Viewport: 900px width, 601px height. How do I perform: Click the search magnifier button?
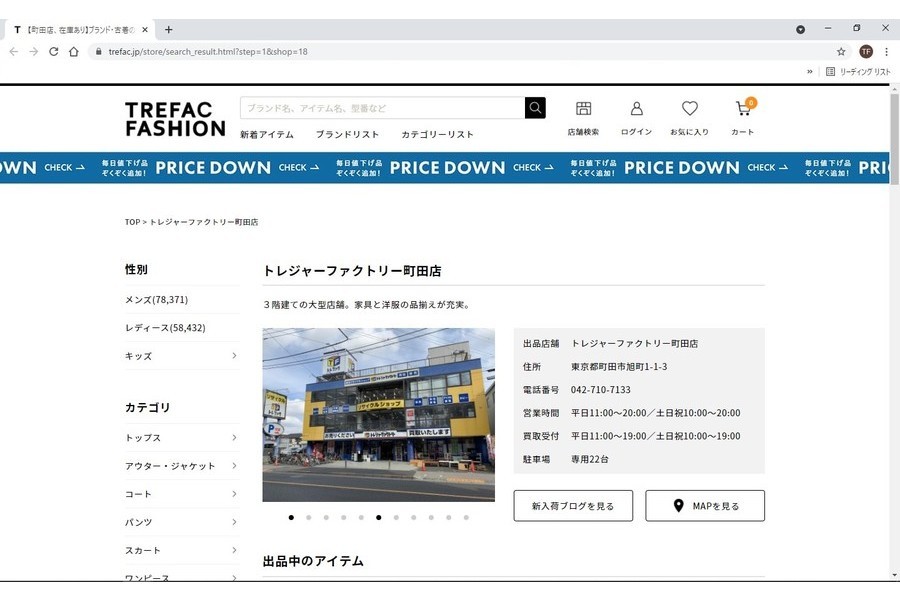point(535,107)
